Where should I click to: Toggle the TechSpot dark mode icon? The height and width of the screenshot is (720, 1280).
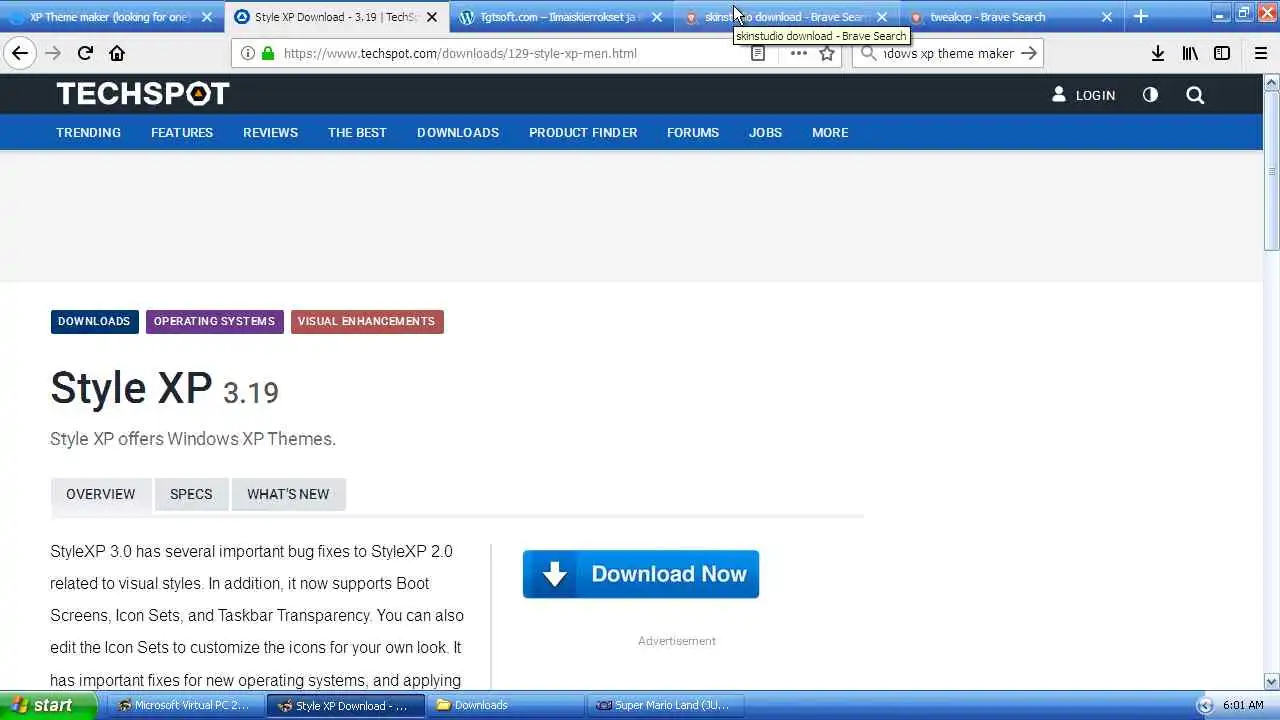pyautogui.click(x=1150, y=94)
